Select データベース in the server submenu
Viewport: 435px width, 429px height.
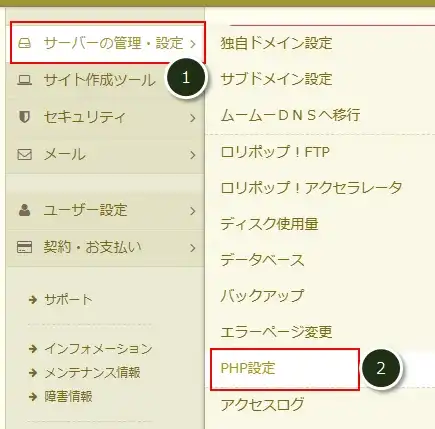coord(262,260)
